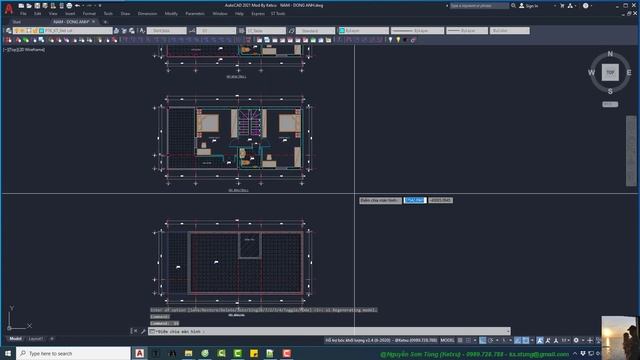Click the Undo arrow in quick access toolbar
The width and height of the screenshot is (640, 360).
click(77, 6)
